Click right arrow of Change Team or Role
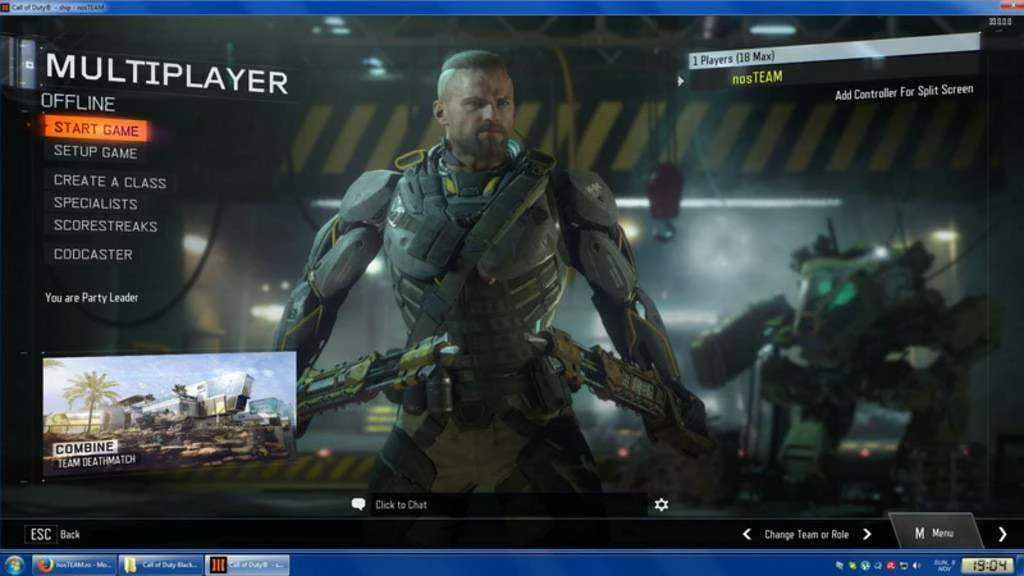This screenshot has width=1024, height=576. (867, 534)
